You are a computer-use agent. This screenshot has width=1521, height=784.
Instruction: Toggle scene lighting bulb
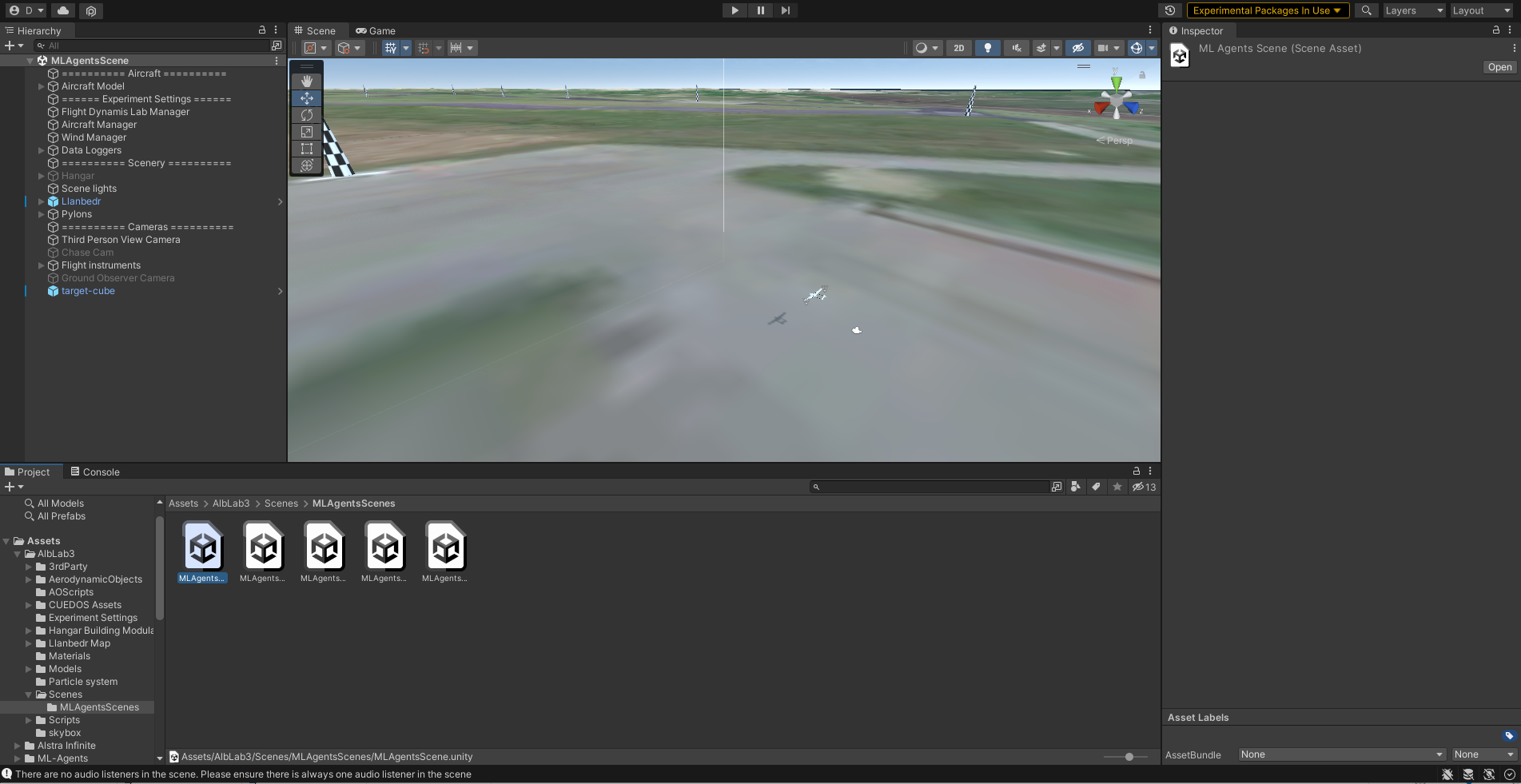[x=988, y=48]
